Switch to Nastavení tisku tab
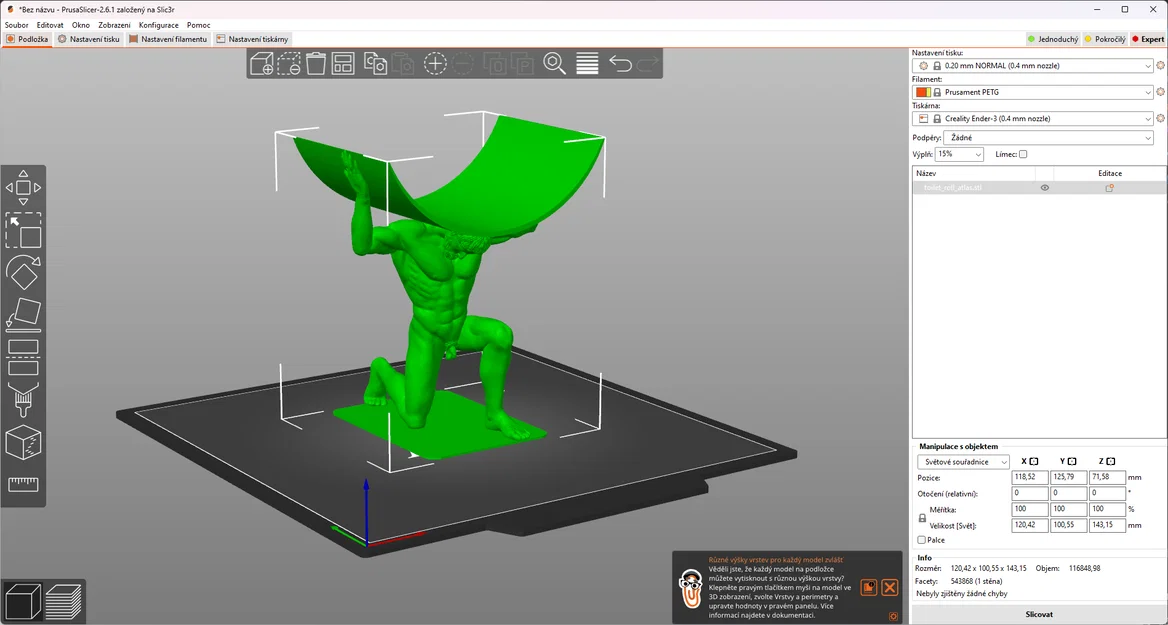This screenshot has height=625, width=1168. click(89, 39)
